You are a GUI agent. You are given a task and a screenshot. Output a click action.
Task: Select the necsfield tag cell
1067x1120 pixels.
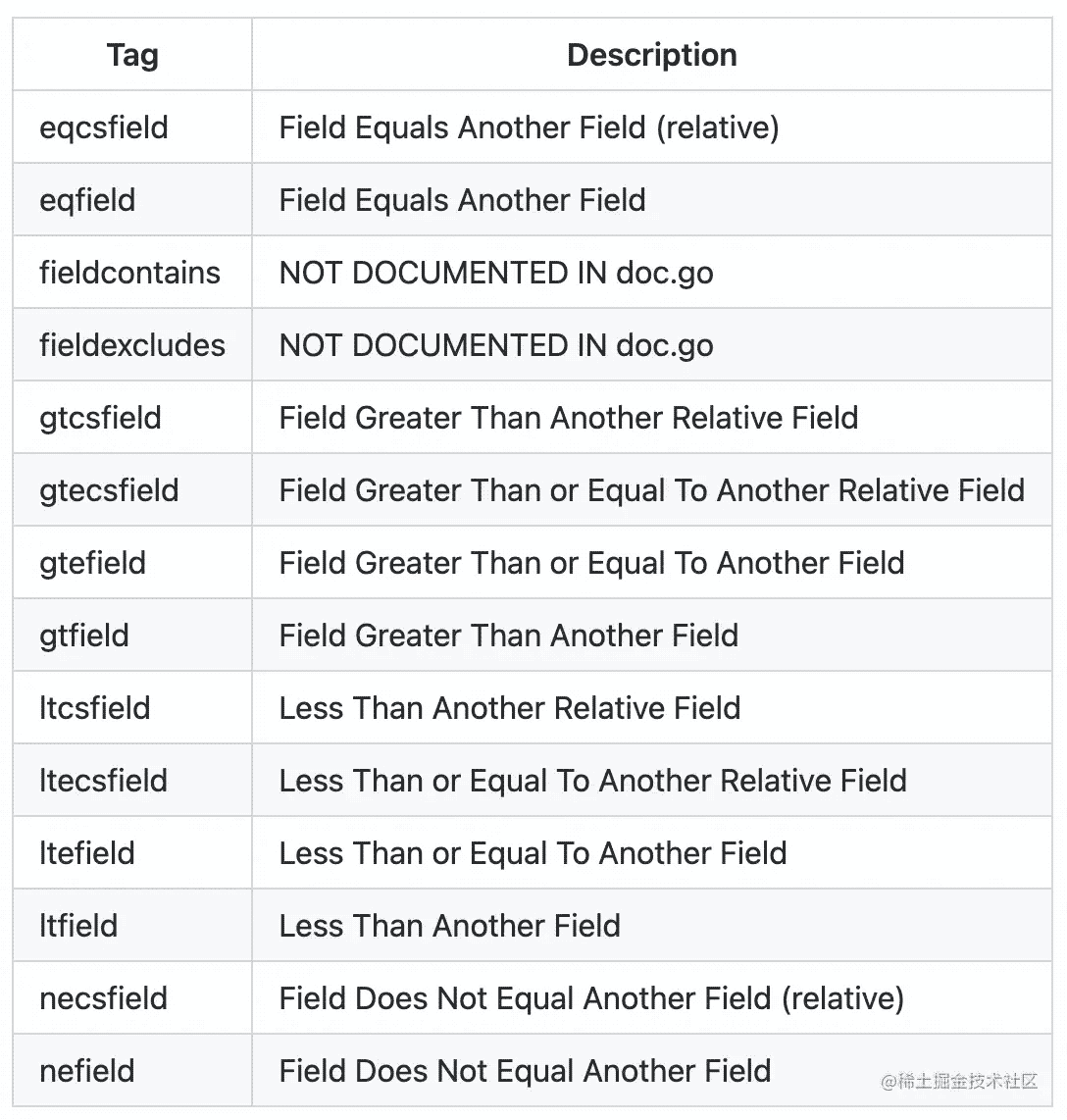104,998
